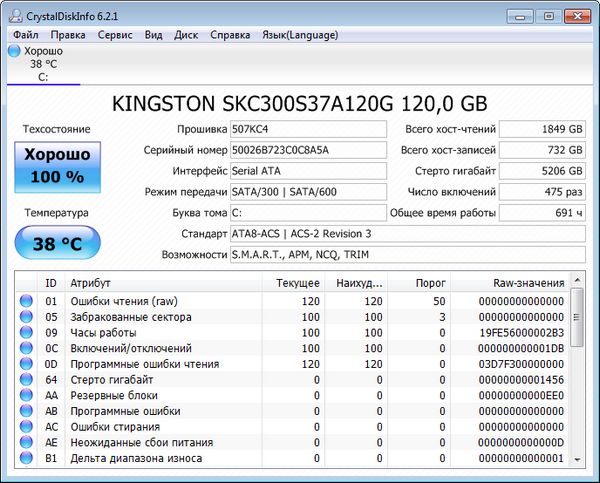The image size is (600, 483).
Task: Click the Прошивка field showing 507KC4
Action: click(x=307, y=129)
